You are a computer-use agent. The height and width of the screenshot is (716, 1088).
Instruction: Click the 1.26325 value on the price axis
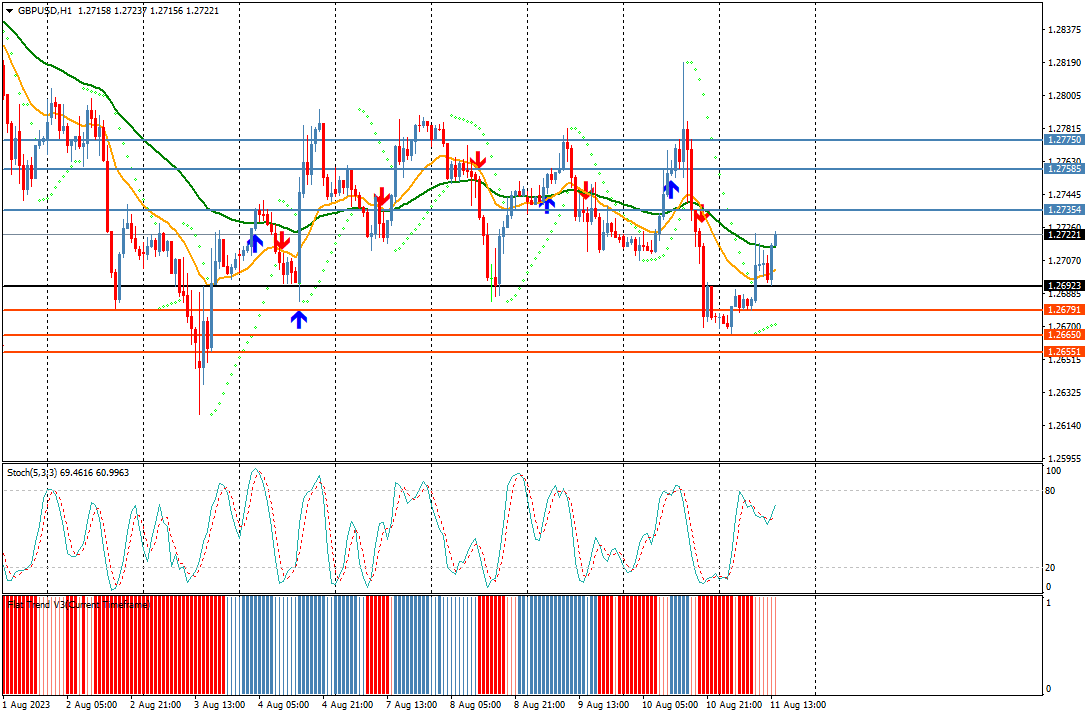[1064, 393]
